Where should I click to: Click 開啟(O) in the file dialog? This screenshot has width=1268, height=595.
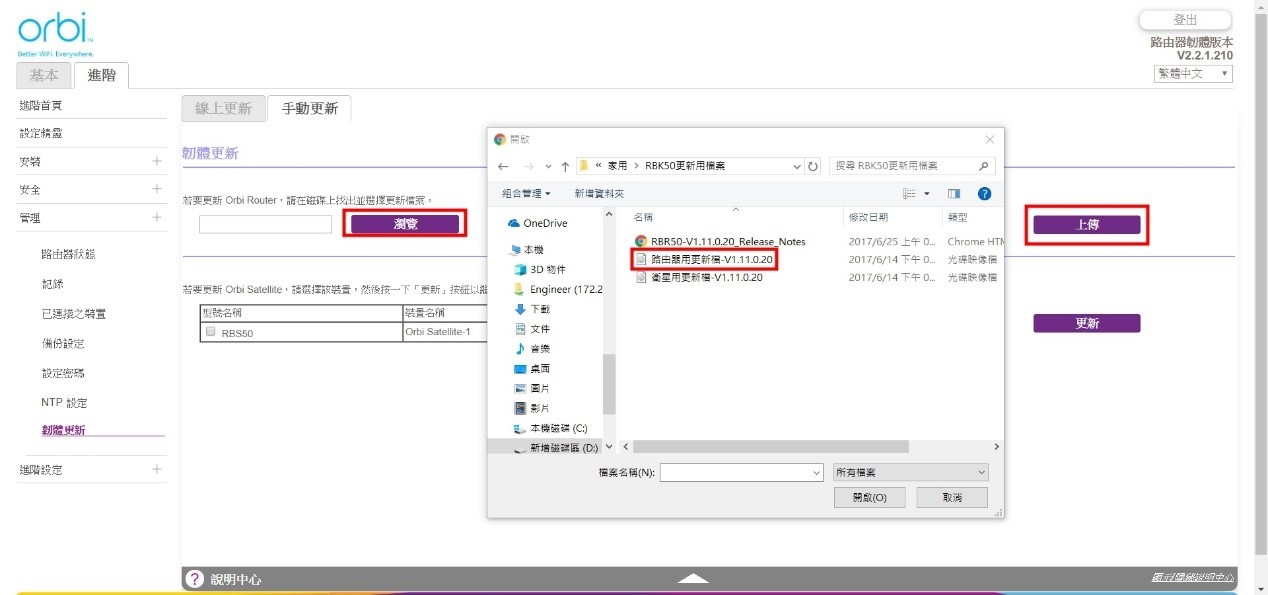(x=870, y=497)
